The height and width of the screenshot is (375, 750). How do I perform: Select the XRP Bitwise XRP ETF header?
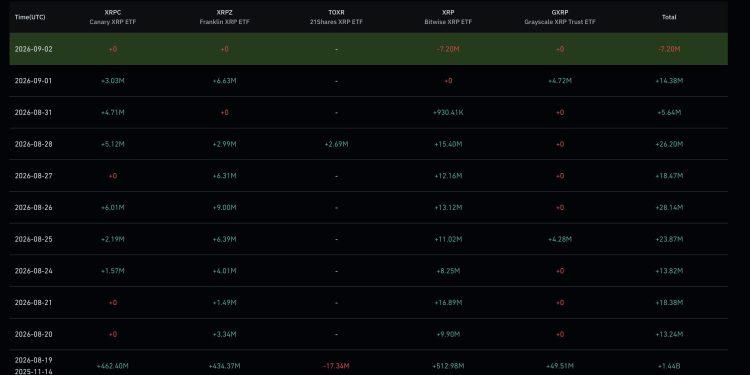(x=448, y=17)
